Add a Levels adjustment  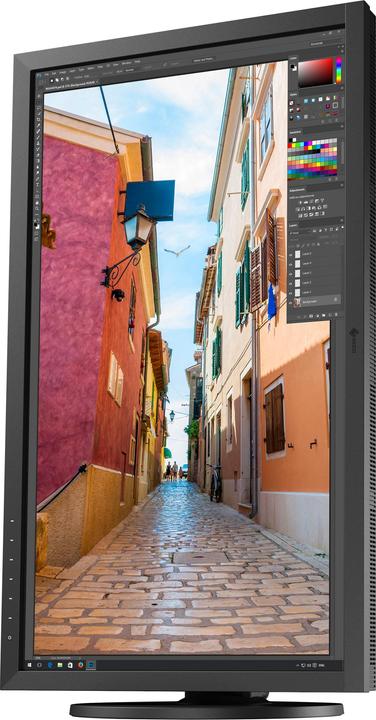[x=306, y=202]
